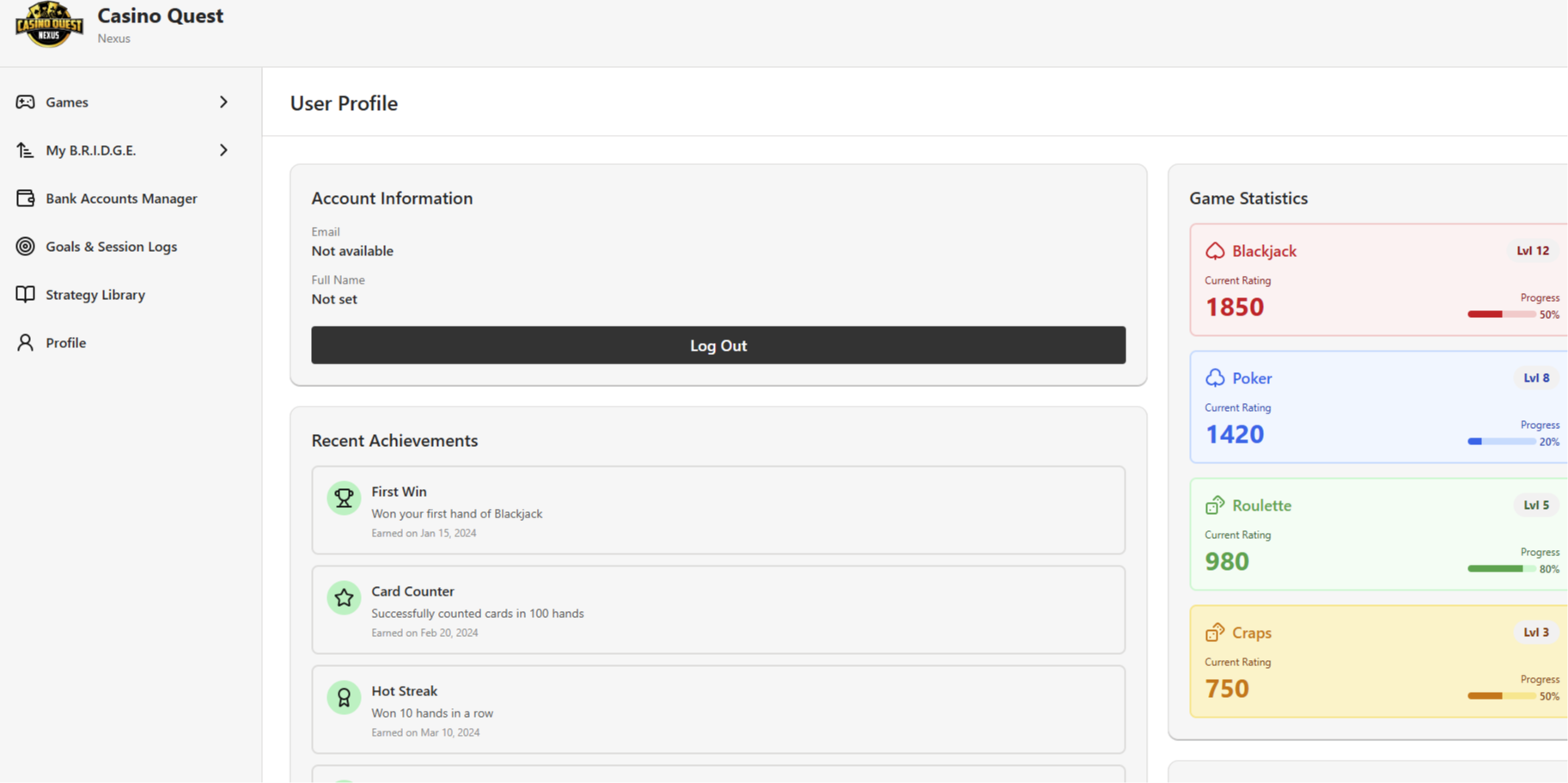Click the Blackjack progress bar
1568x783 pixels.
(x=1501, y=315)
